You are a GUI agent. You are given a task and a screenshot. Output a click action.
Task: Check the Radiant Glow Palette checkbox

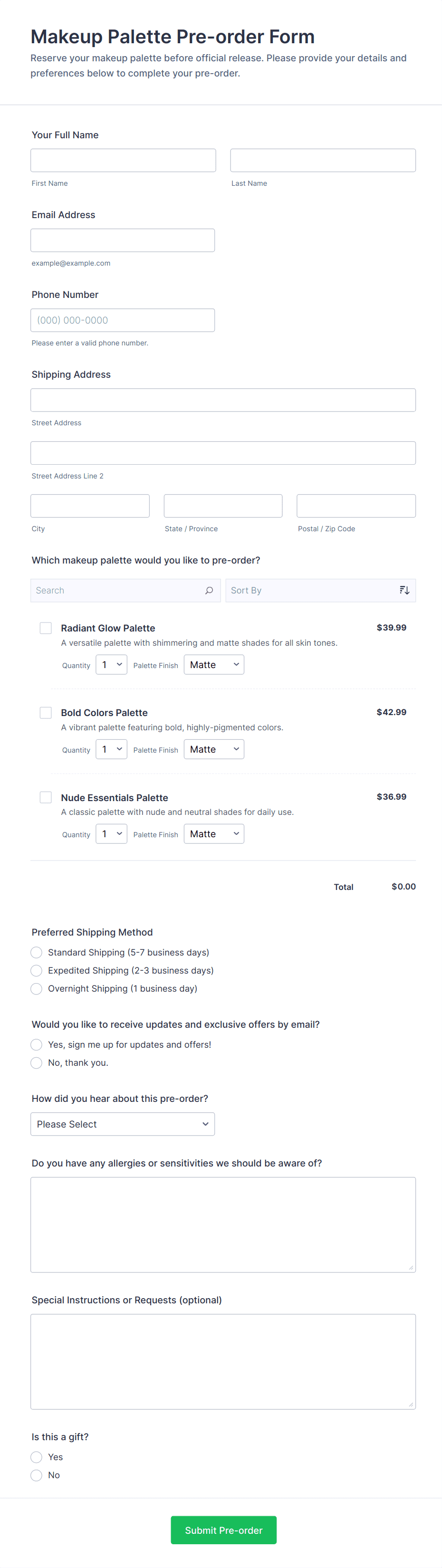click(46, 628)
